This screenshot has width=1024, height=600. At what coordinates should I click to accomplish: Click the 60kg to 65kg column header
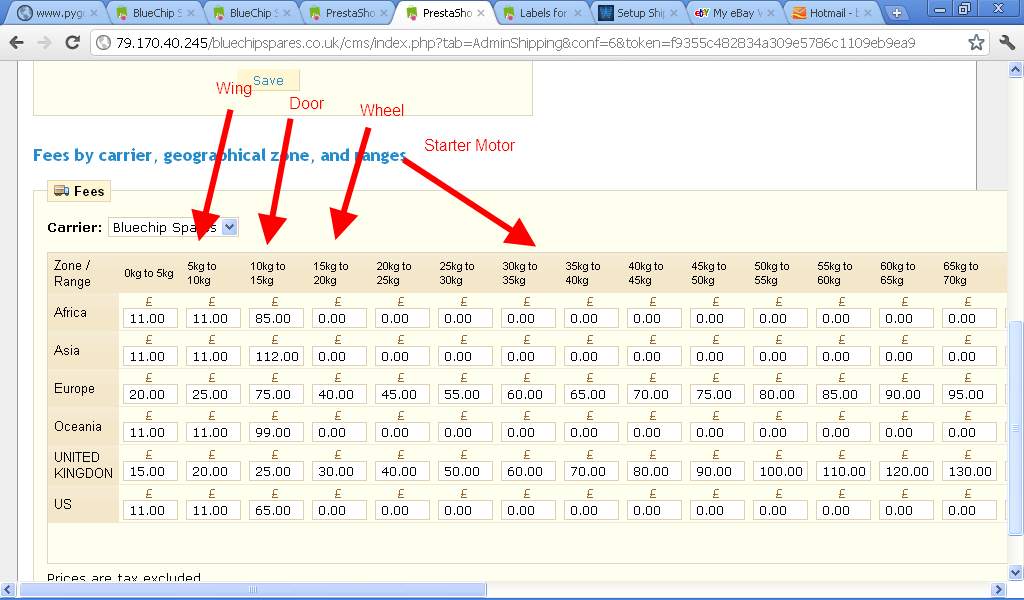(897, 273)
